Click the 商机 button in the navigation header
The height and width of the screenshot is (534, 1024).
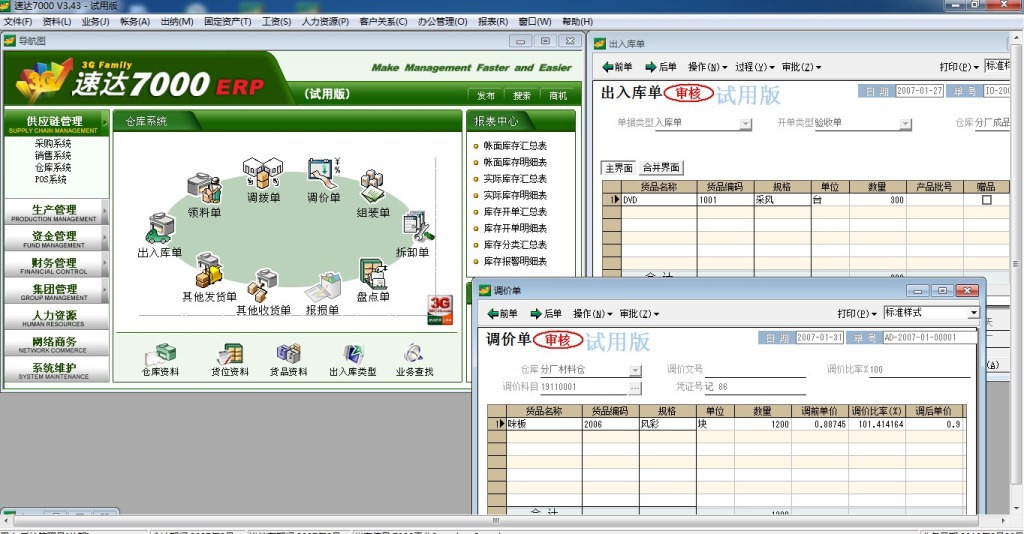click(x=558, y=95)
